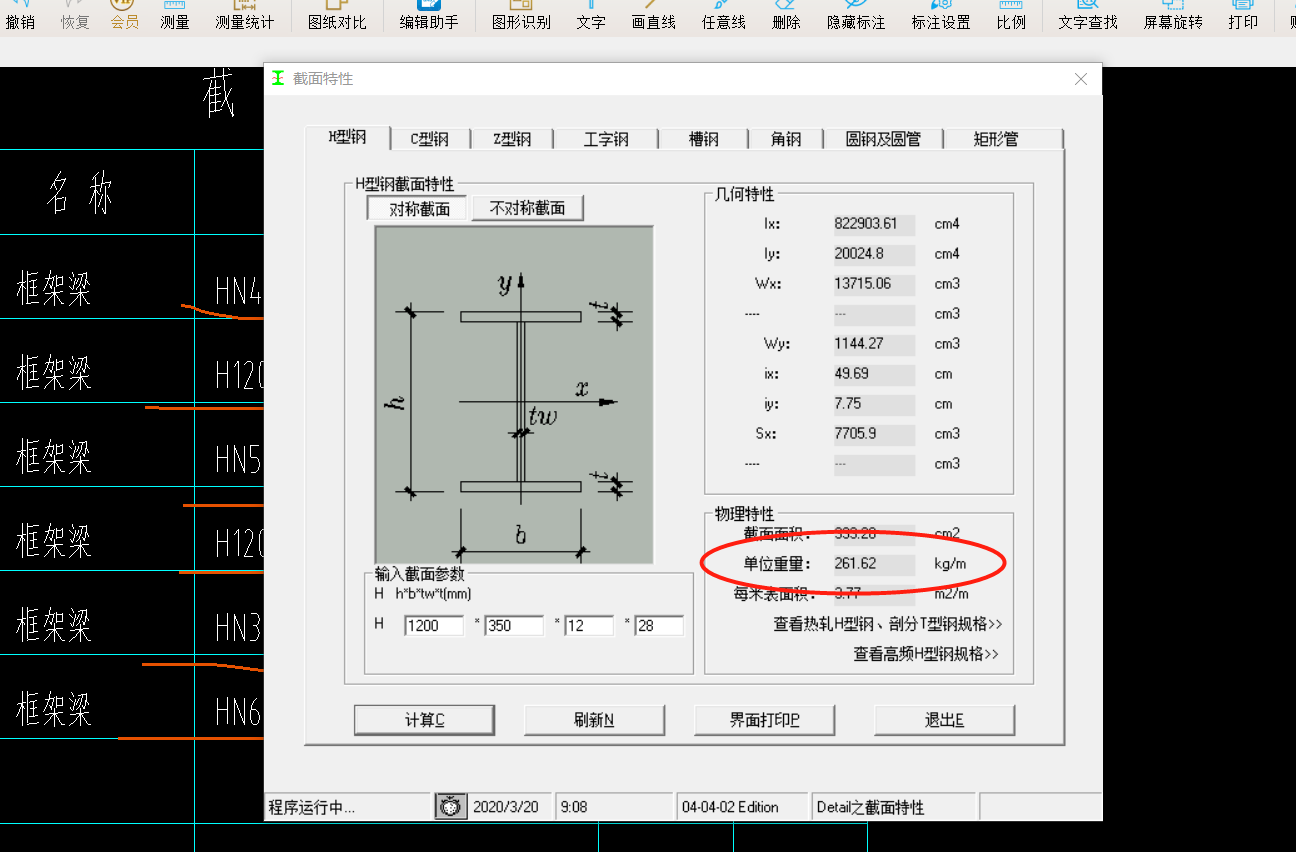Open the 比例 scale tool
This screenshot has height=852, width=1296.
1011,16
